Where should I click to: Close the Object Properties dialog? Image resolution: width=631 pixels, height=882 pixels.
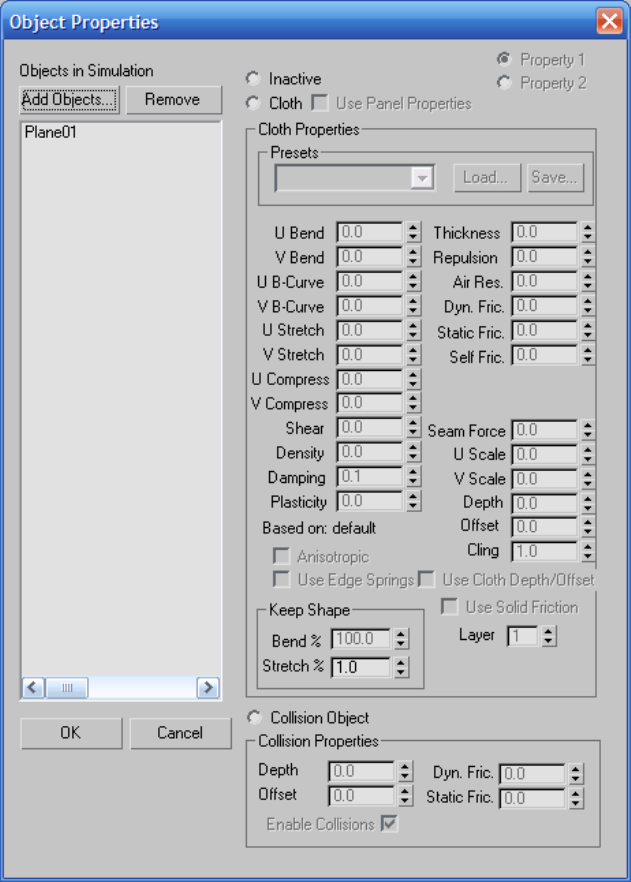(x=609, y=21)
